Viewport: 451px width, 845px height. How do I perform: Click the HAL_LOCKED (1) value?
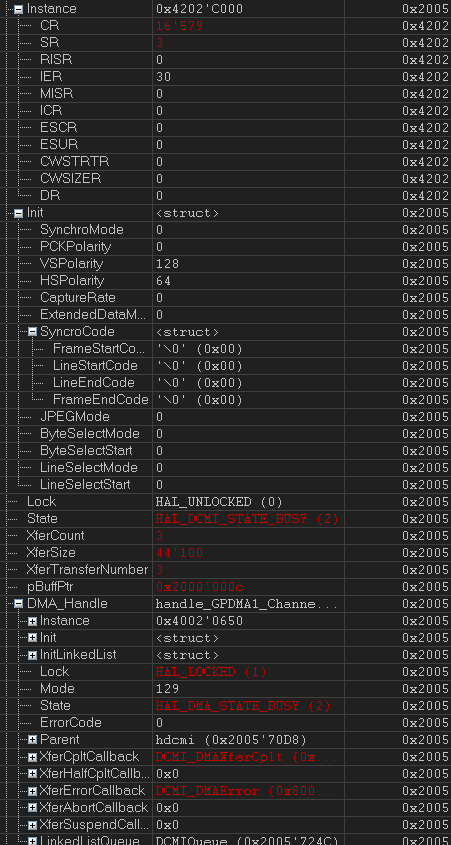point(211,672)
